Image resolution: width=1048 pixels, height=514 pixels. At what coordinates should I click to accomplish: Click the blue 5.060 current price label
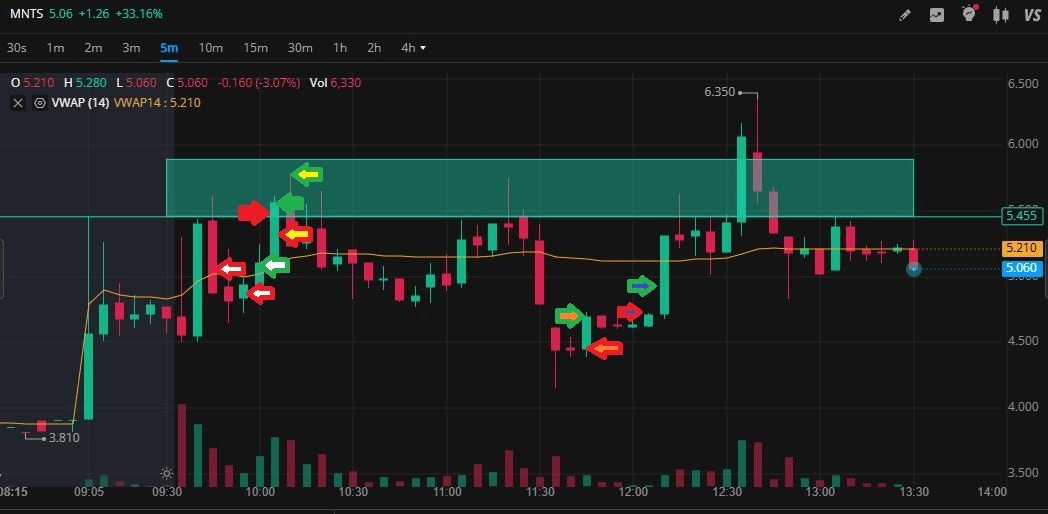point(1022,269)
